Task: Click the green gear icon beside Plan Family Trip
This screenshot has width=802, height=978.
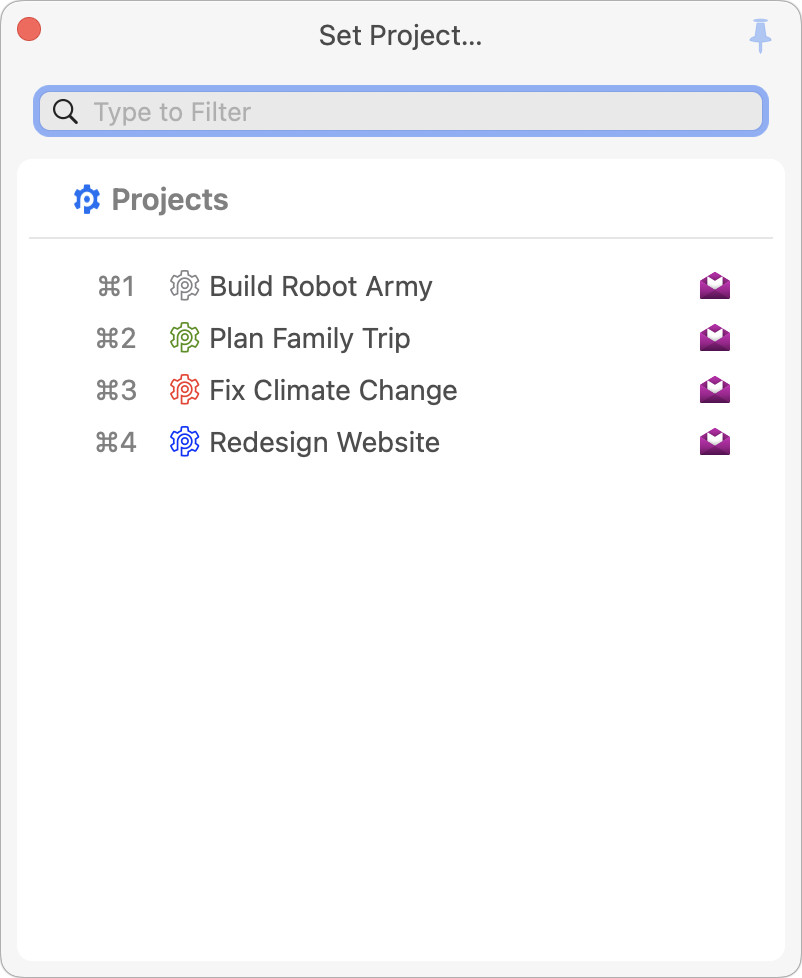Action: (185, 338)
